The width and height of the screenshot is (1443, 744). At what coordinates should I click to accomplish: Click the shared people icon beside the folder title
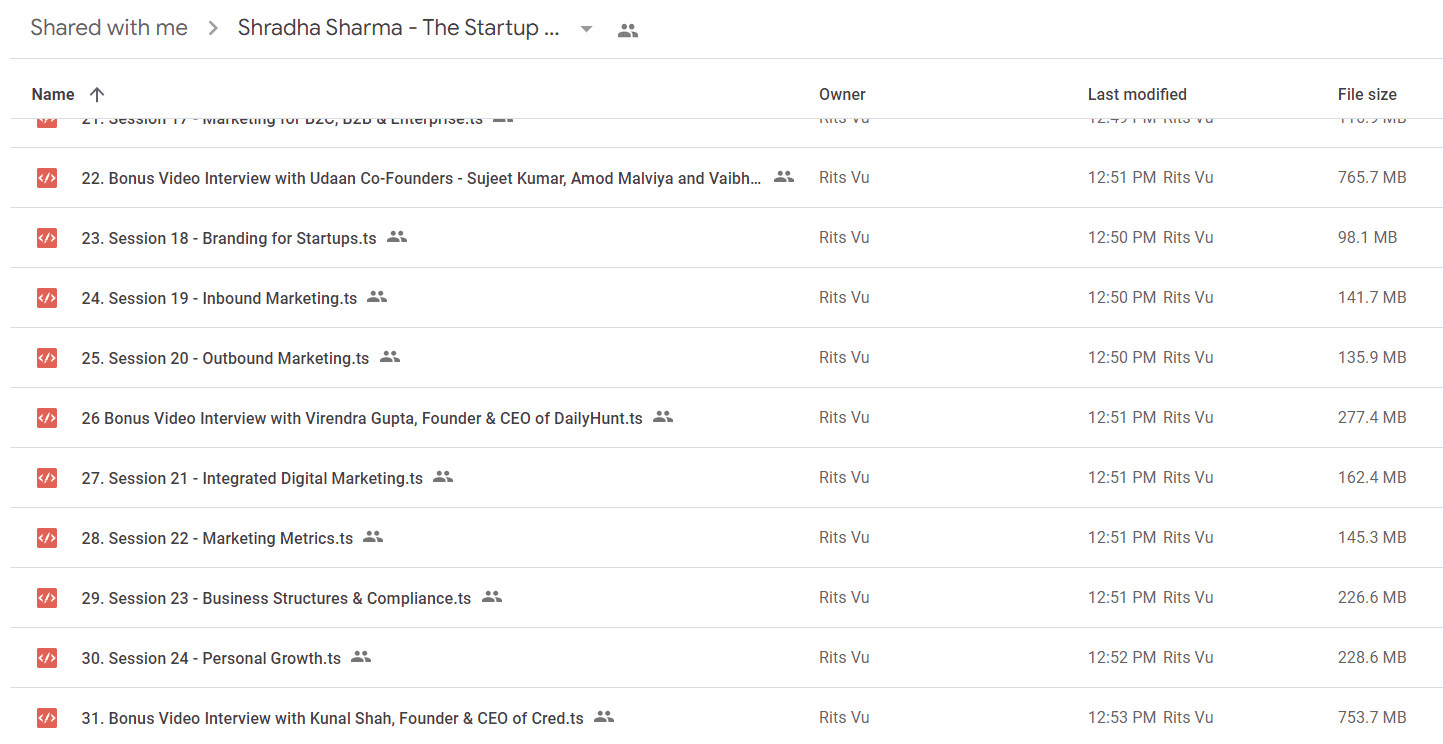(x=628, y=30)
